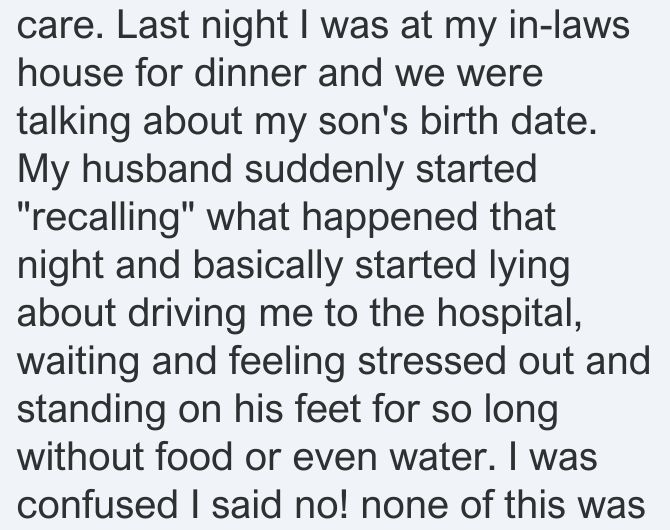Click the word "feeling" in the paragraph

tap(287, 362)
